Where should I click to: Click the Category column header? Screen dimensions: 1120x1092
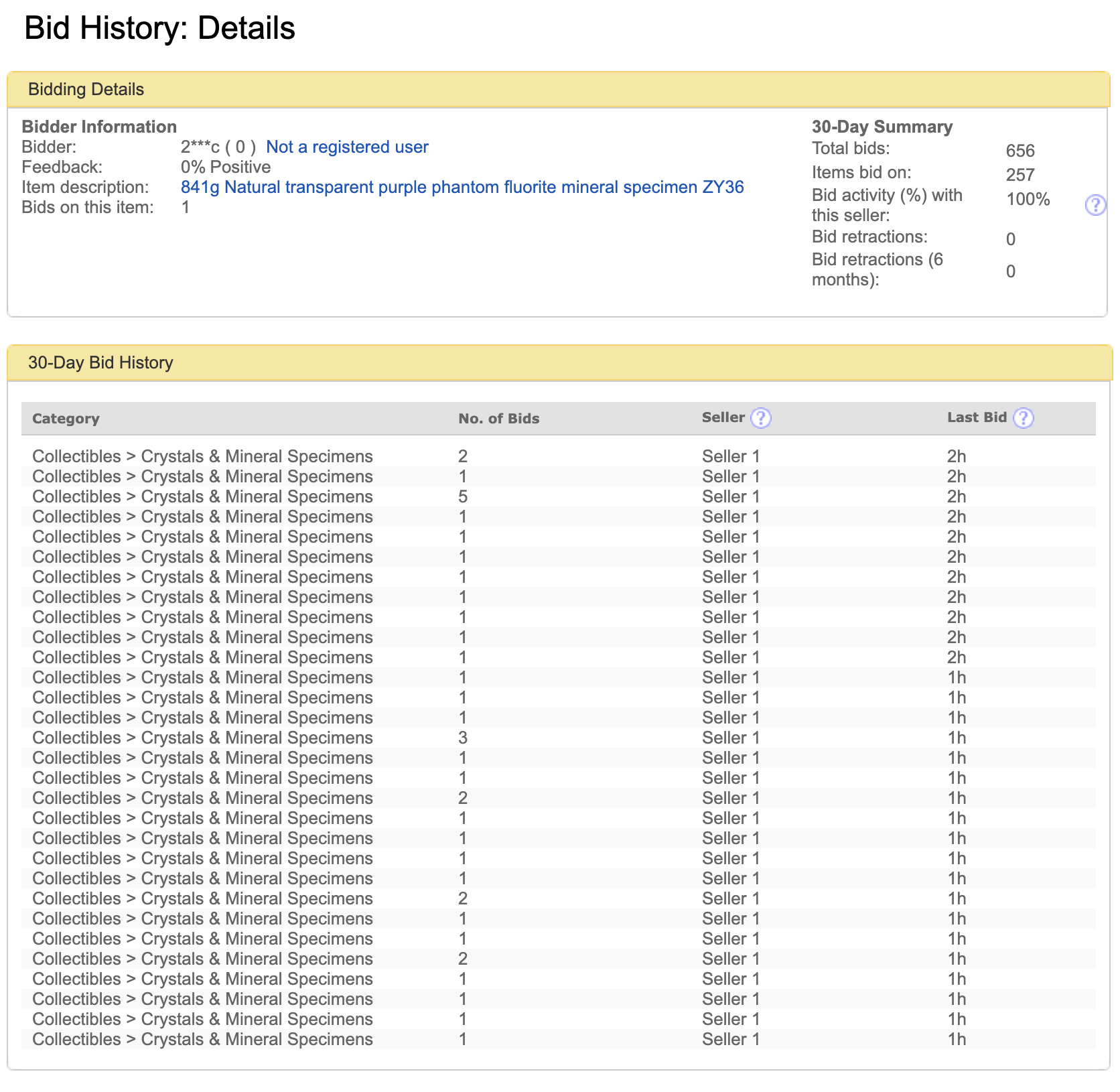click(66, 419)
